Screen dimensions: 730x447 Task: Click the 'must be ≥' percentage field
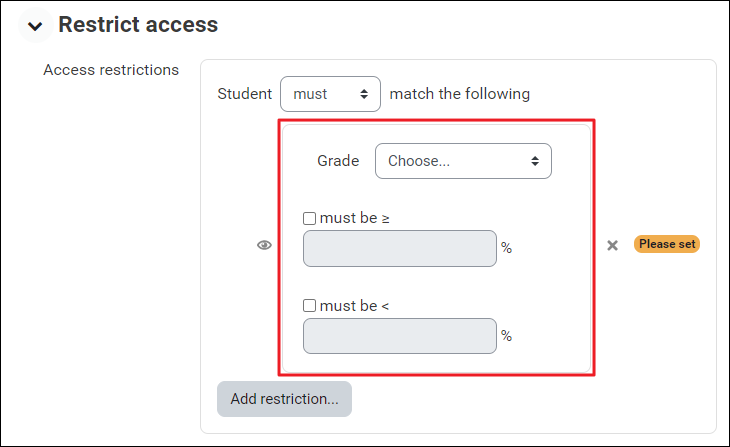399,248
